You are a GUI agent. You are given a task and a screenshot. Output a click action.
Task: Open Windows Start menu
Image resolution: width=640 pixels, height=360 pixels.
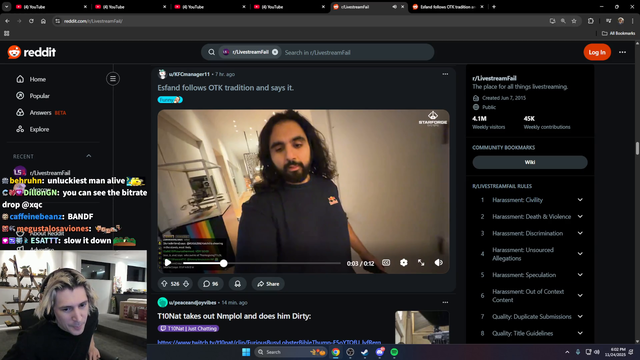(x=246, y=352)
